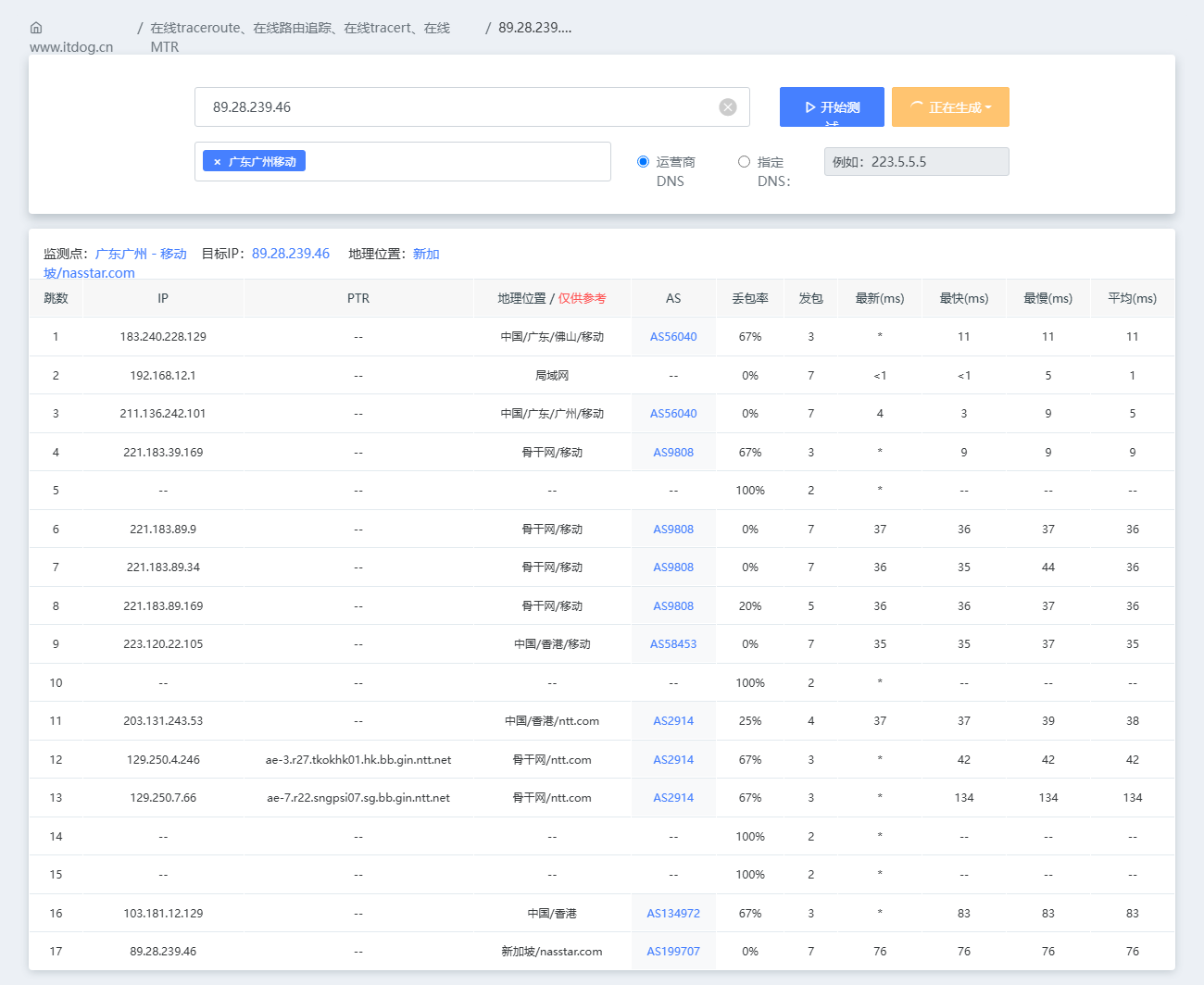Screen dimensions: 1204x985
Task: Open AS9808 link in hop 8 row
Action: [x=673, y=606]
